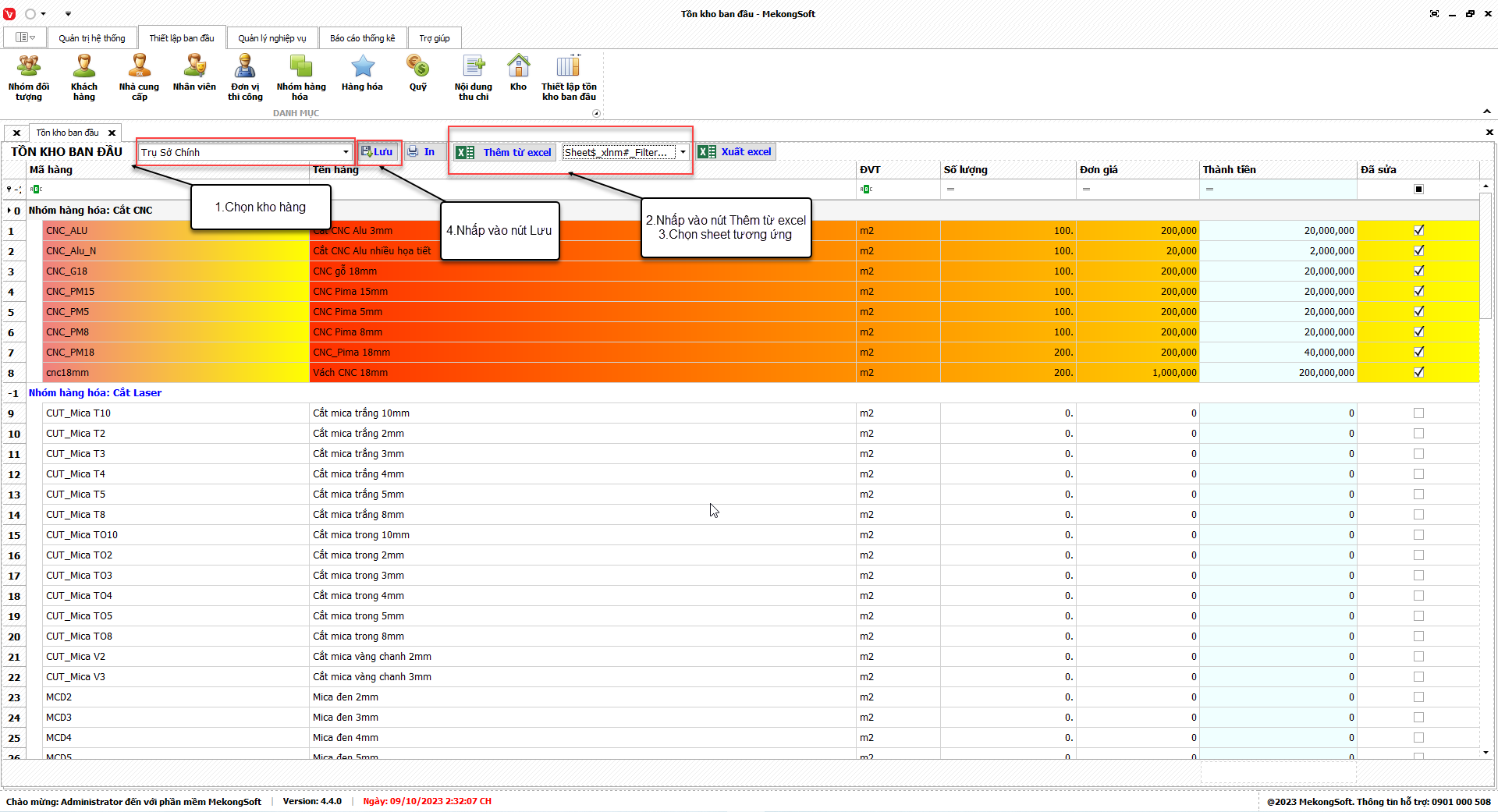The width and height of the screenshot is (1498, 812).
Task: Open the Báo cáo thống kê tab
Action: pyautogui.click(x=362, y=38)
